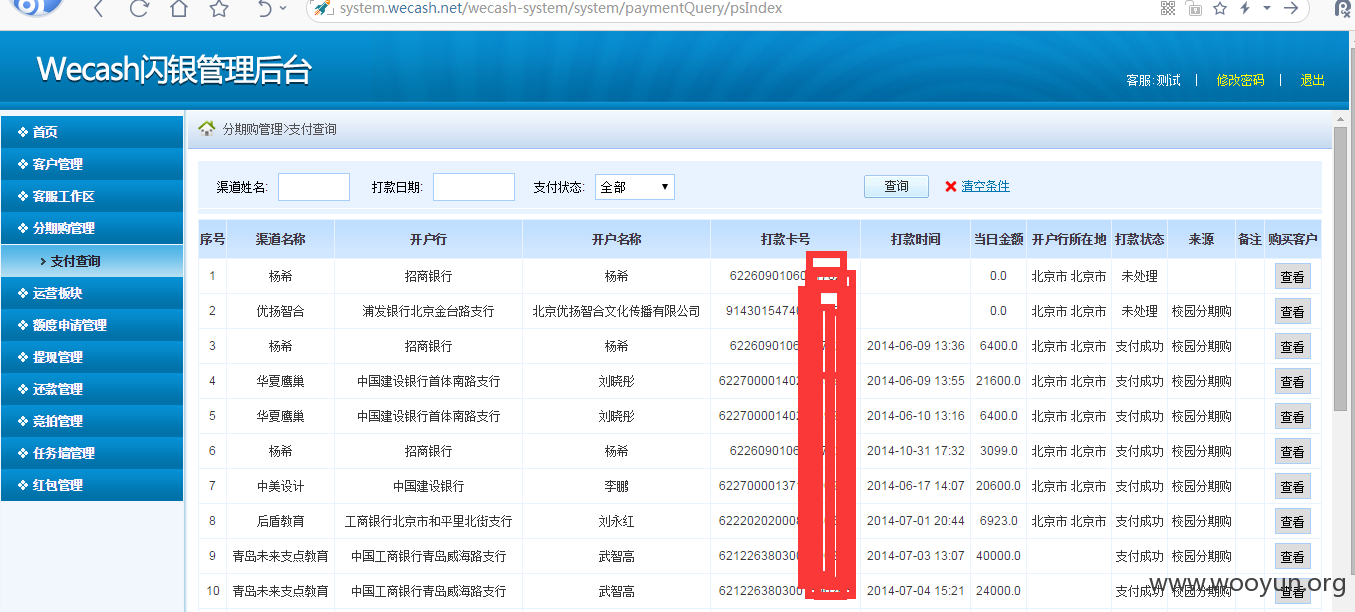The height and width of the screenshot is (612, 1355).
Task: Expand 任务墙管理 in the sidebar
Action: coord(92,453)
